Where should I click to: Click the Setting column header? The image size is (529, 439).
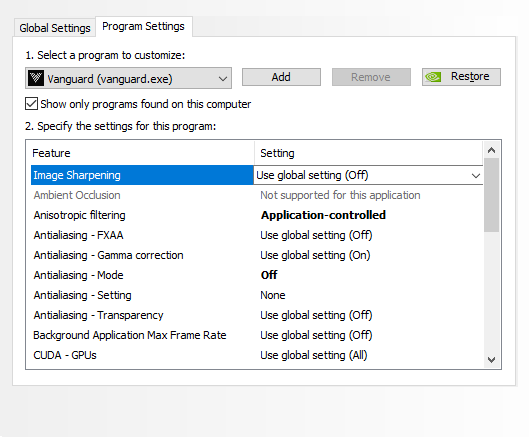click(368, 153)
